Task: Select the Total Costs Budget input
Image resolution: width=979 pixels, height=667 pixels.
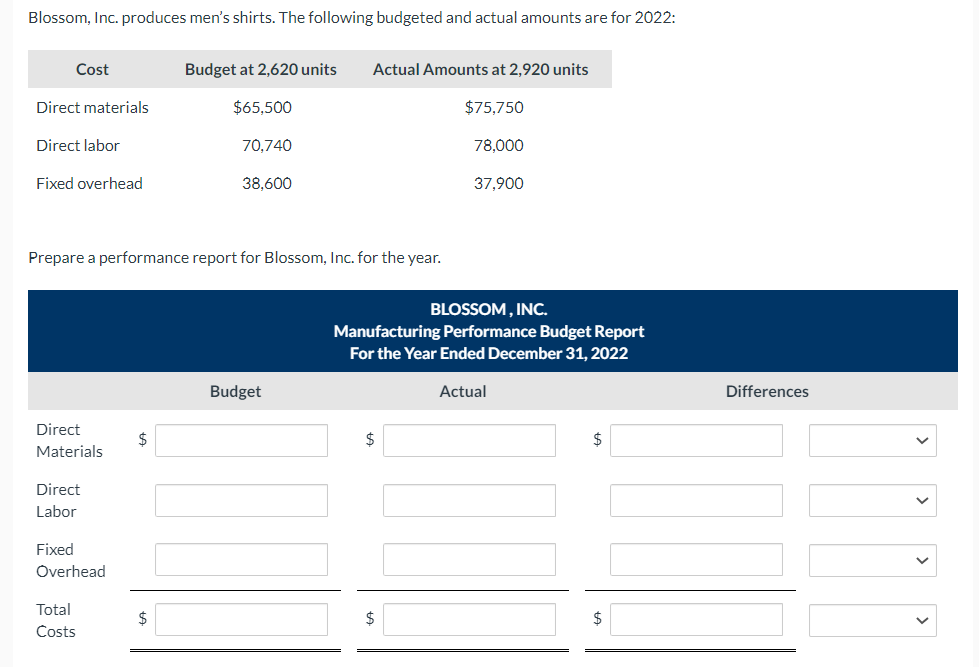Action: pyautogui.click(x=240, y=620)
